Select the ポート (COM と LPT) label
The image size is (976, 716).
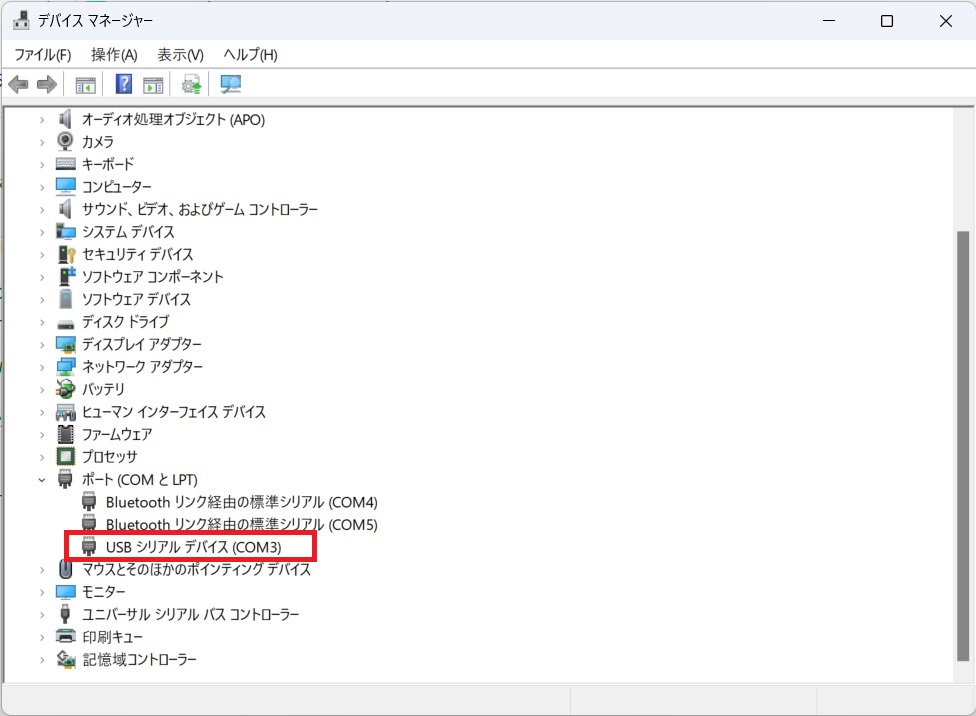coord(140,479)
